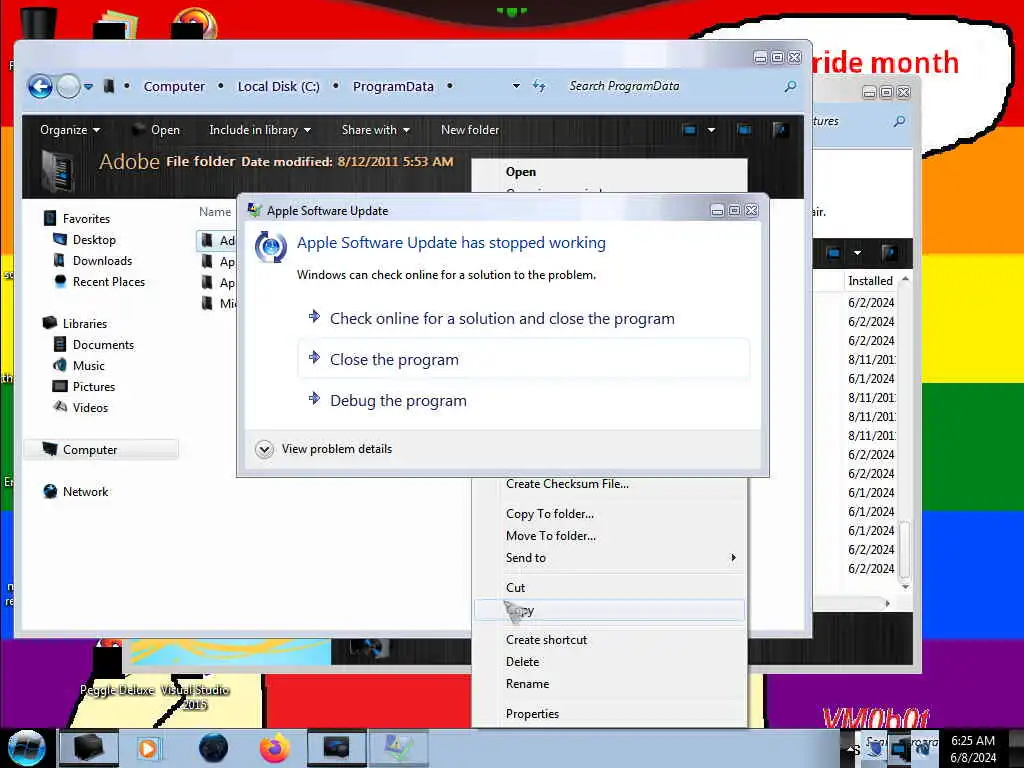
Task: Open the view options dropdown arrow
Action: point(711,130)
